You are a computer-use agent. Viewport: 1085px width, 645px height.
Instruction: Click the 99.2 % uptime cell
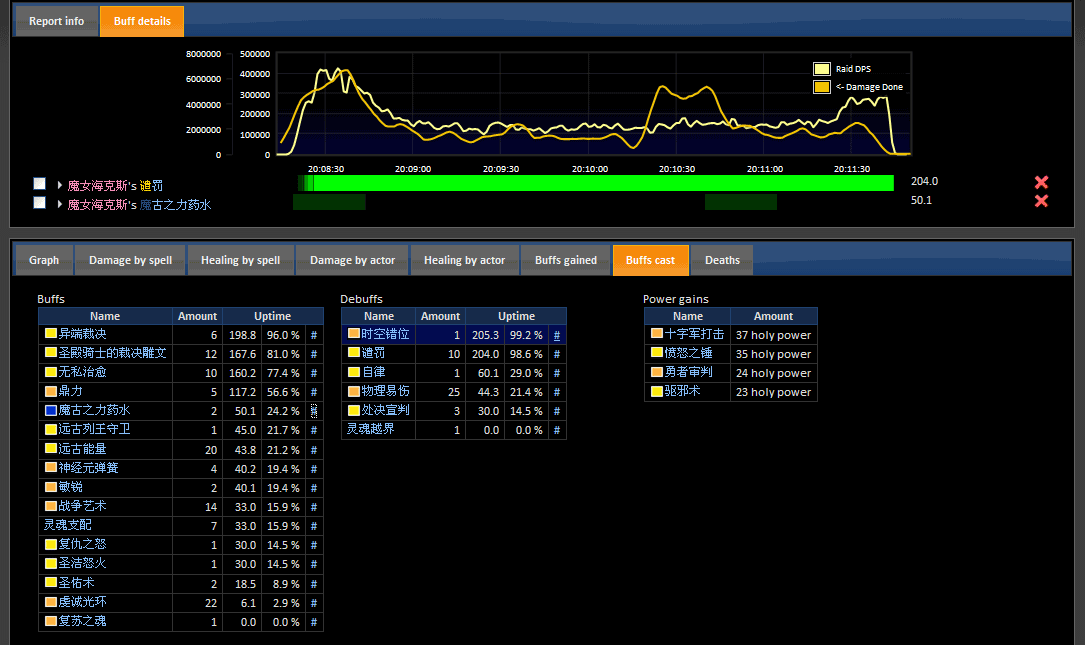pos(526,335)
